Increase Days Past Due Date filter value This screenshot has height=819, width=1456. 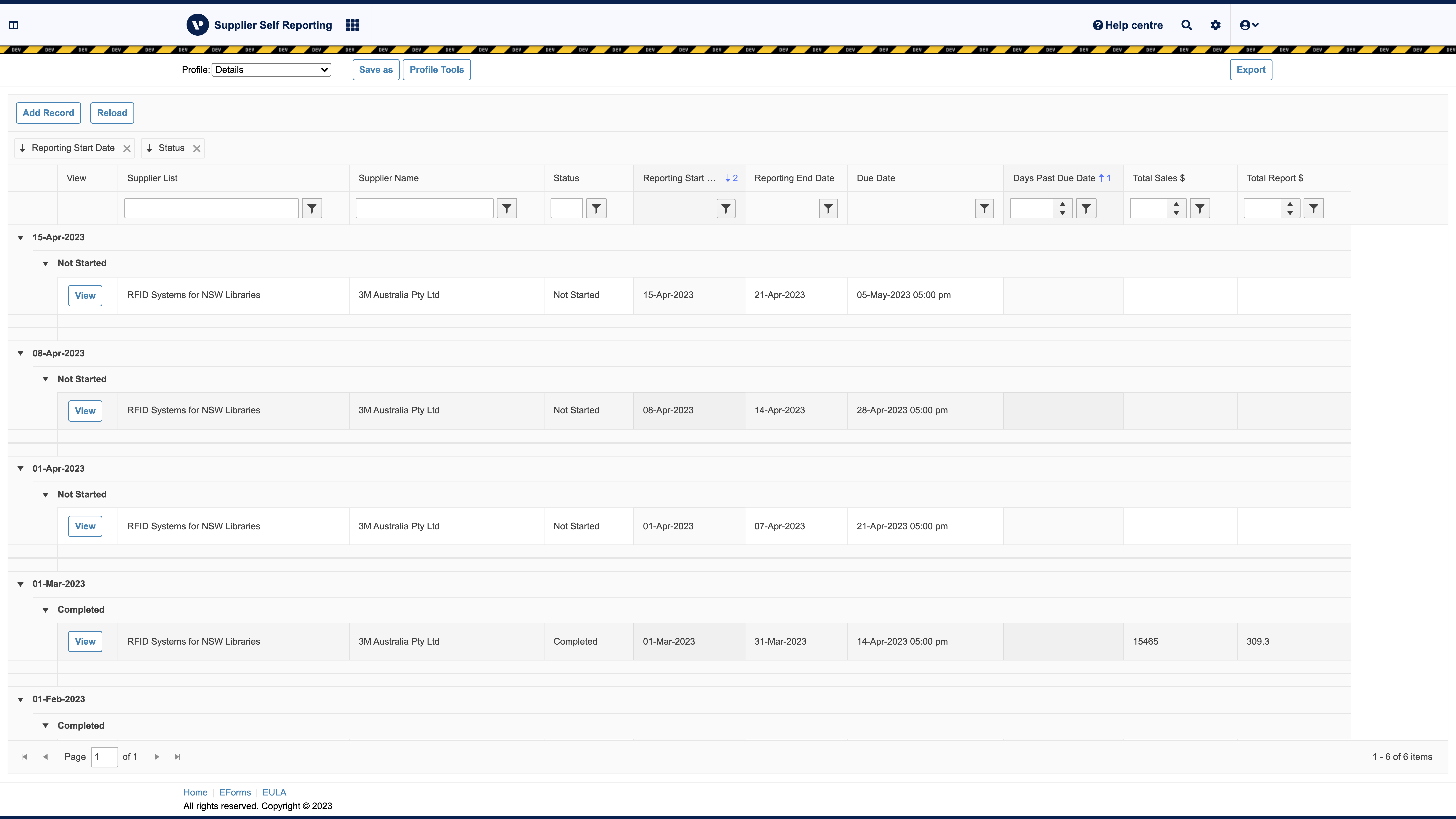pos(1063,204)
